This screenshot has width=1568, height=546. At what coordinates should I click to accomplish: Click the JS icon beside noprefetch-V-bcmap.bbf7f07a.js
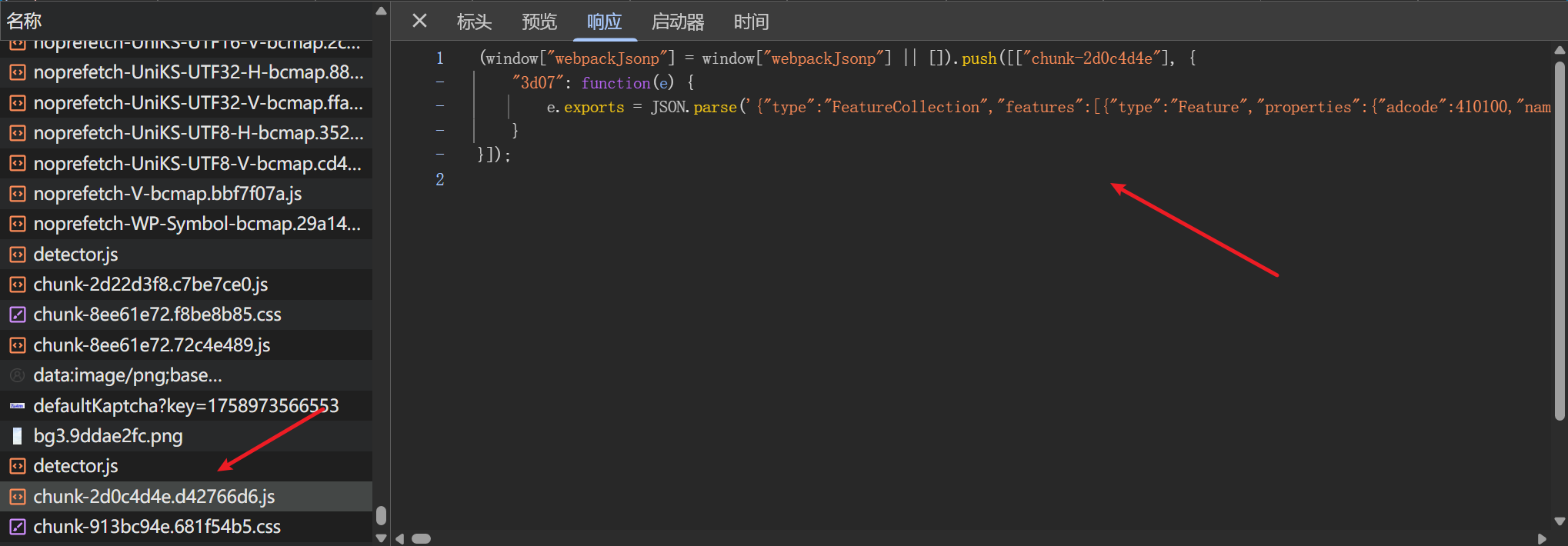[17, 194]
